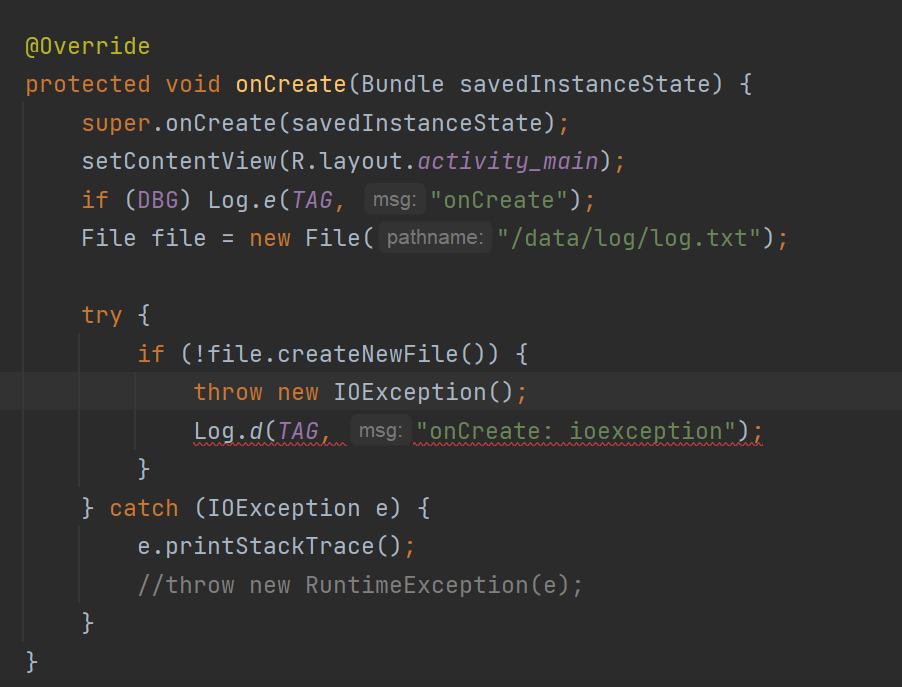Click the catch keyword
The image size is (902, 687).
click(144, 508)
